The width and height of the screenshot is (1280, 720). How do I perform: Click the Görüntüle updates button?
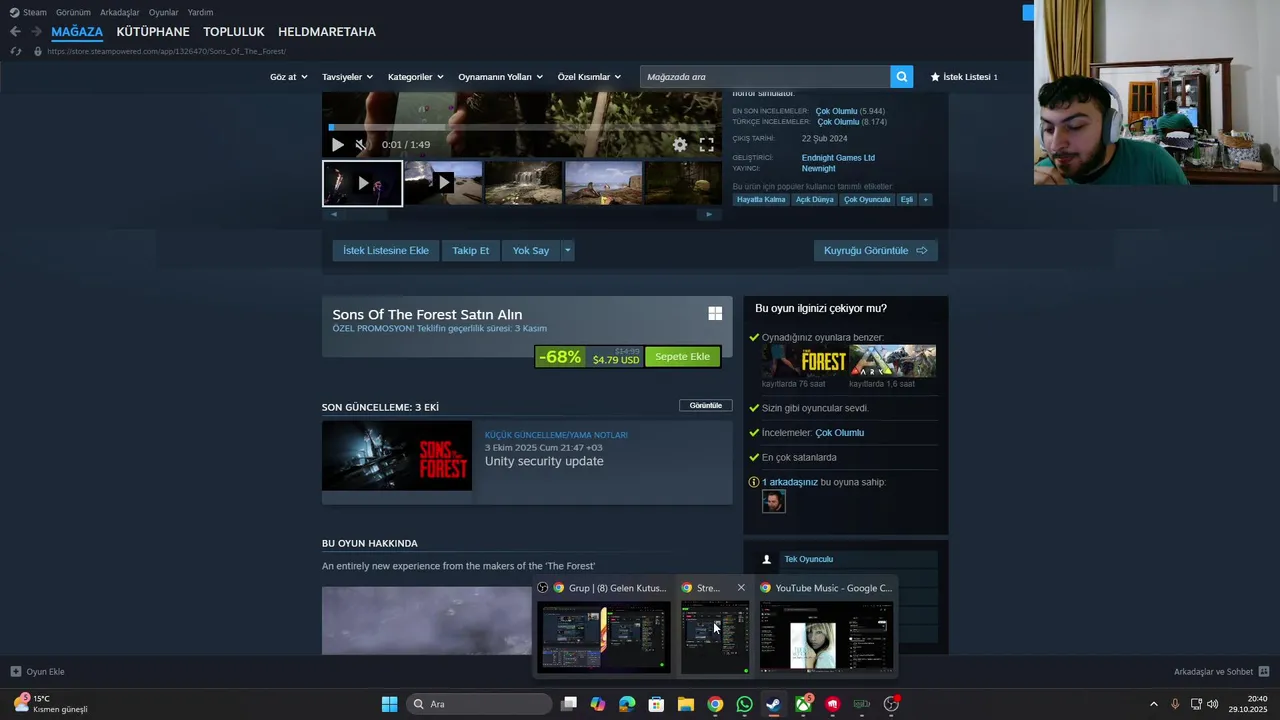706,405
